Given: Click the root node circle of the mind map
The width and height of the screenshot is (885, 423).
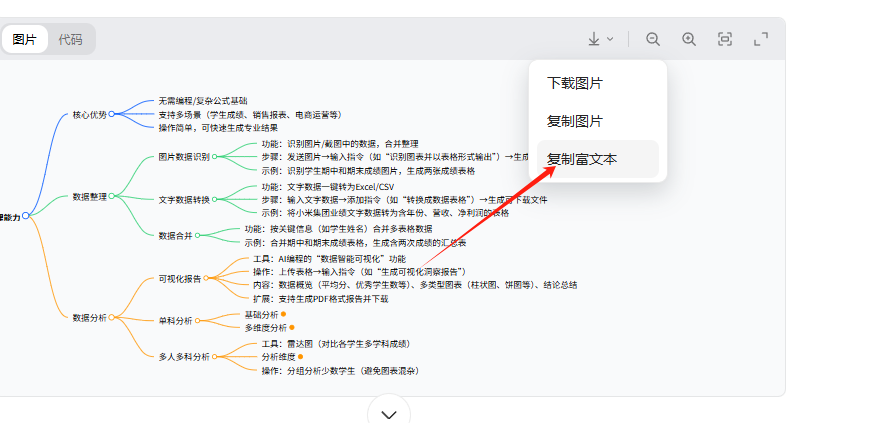Looking at the screenshot, I should point(25,215).
